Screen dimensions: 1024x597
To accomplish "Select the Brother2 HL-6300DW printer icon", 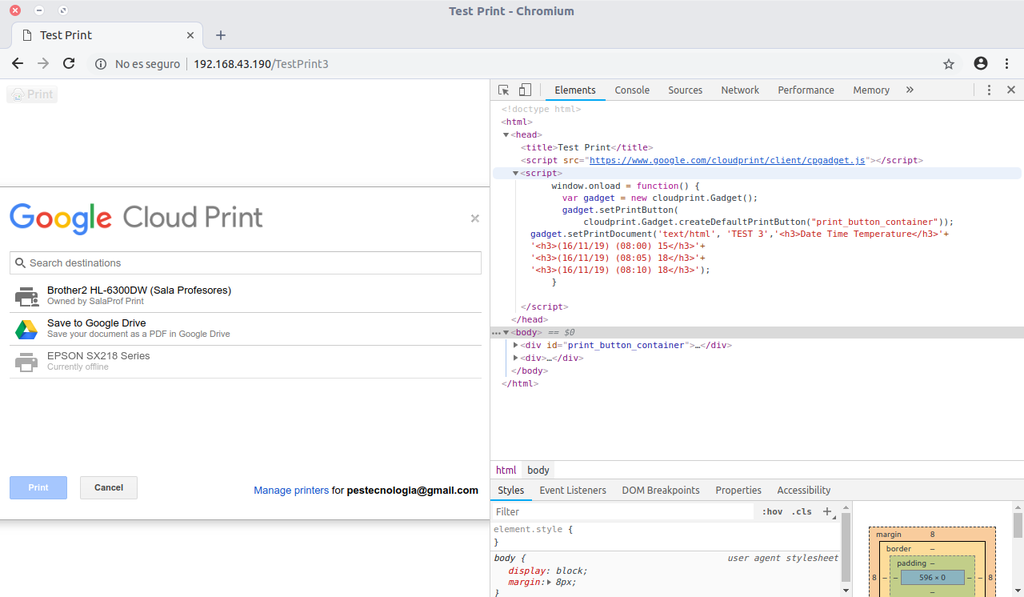I will 27,296.
